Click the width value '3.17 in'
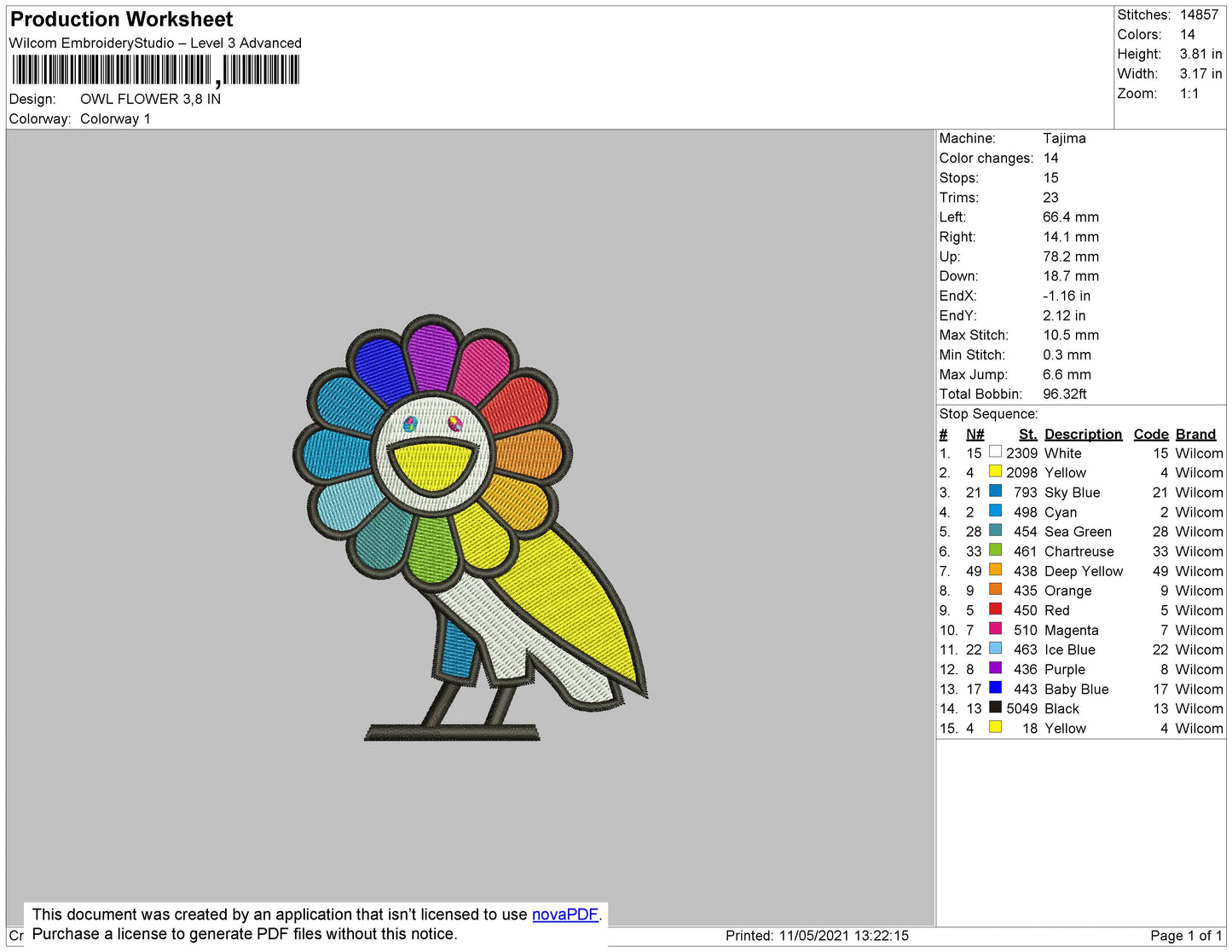Image resolution: width=1232 pixels, height=952 pixels. point(1200,74)
